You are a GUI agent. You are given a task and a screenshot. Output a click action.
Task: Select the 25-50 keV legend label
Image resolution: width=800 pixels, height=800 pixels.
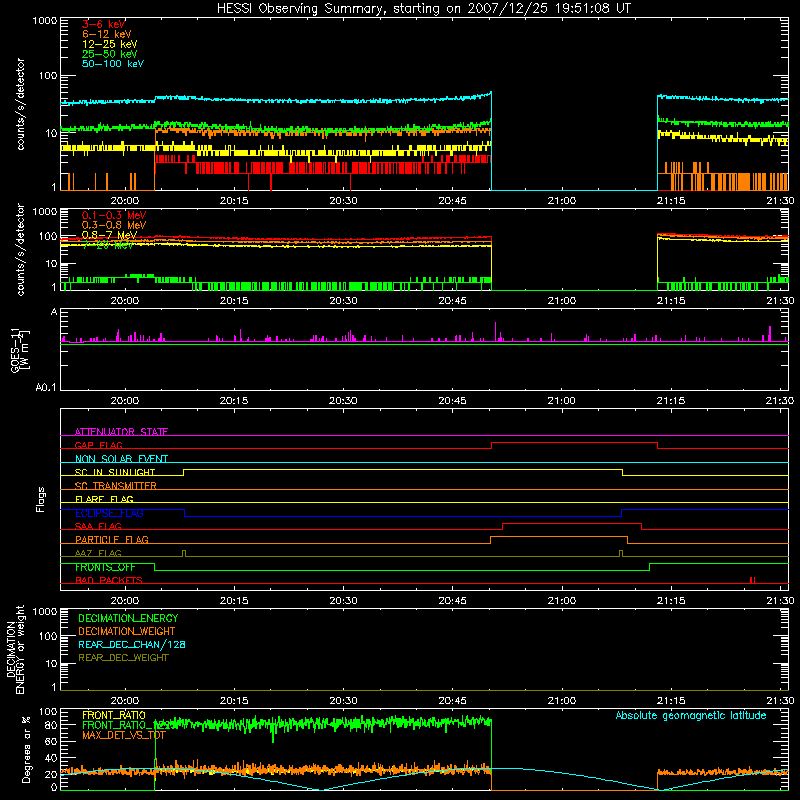pyautogui.click(x=110, y=54)
